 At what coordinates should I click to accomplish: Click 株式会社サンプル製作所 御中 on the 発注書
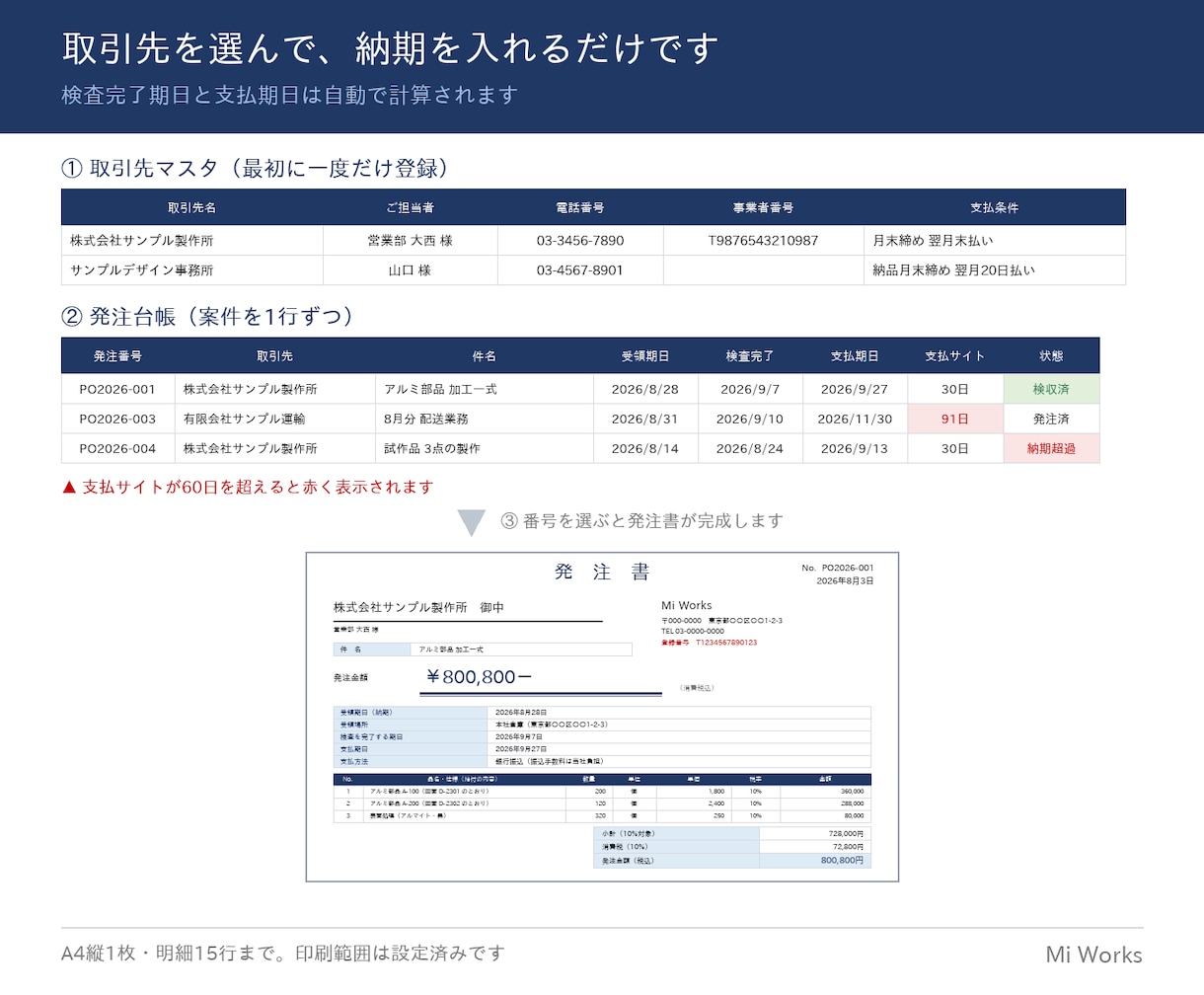coord(418,608)
